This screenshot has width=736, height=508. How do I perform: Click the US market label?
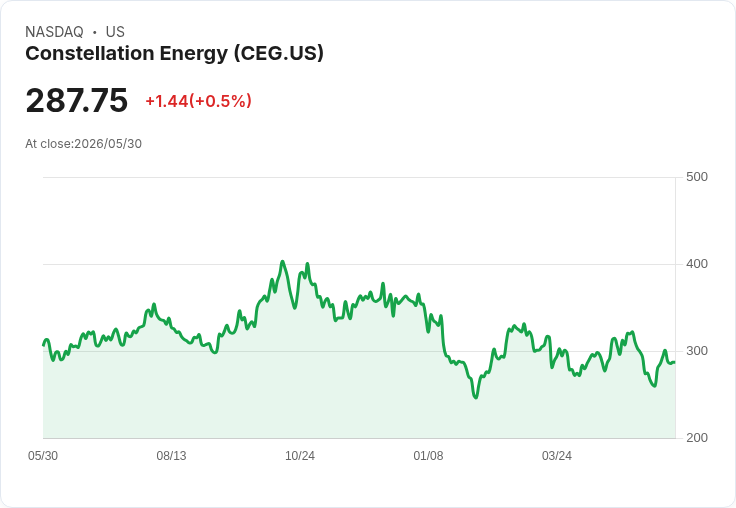[115, 32]
